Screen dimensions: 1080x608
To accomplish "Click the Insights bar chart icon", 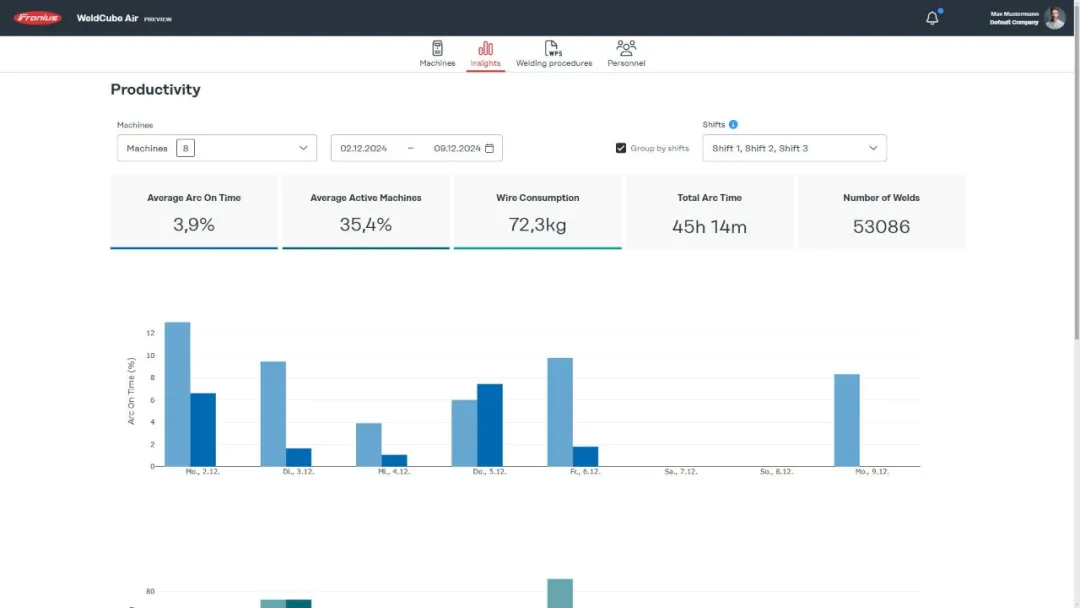I will 486,48.
